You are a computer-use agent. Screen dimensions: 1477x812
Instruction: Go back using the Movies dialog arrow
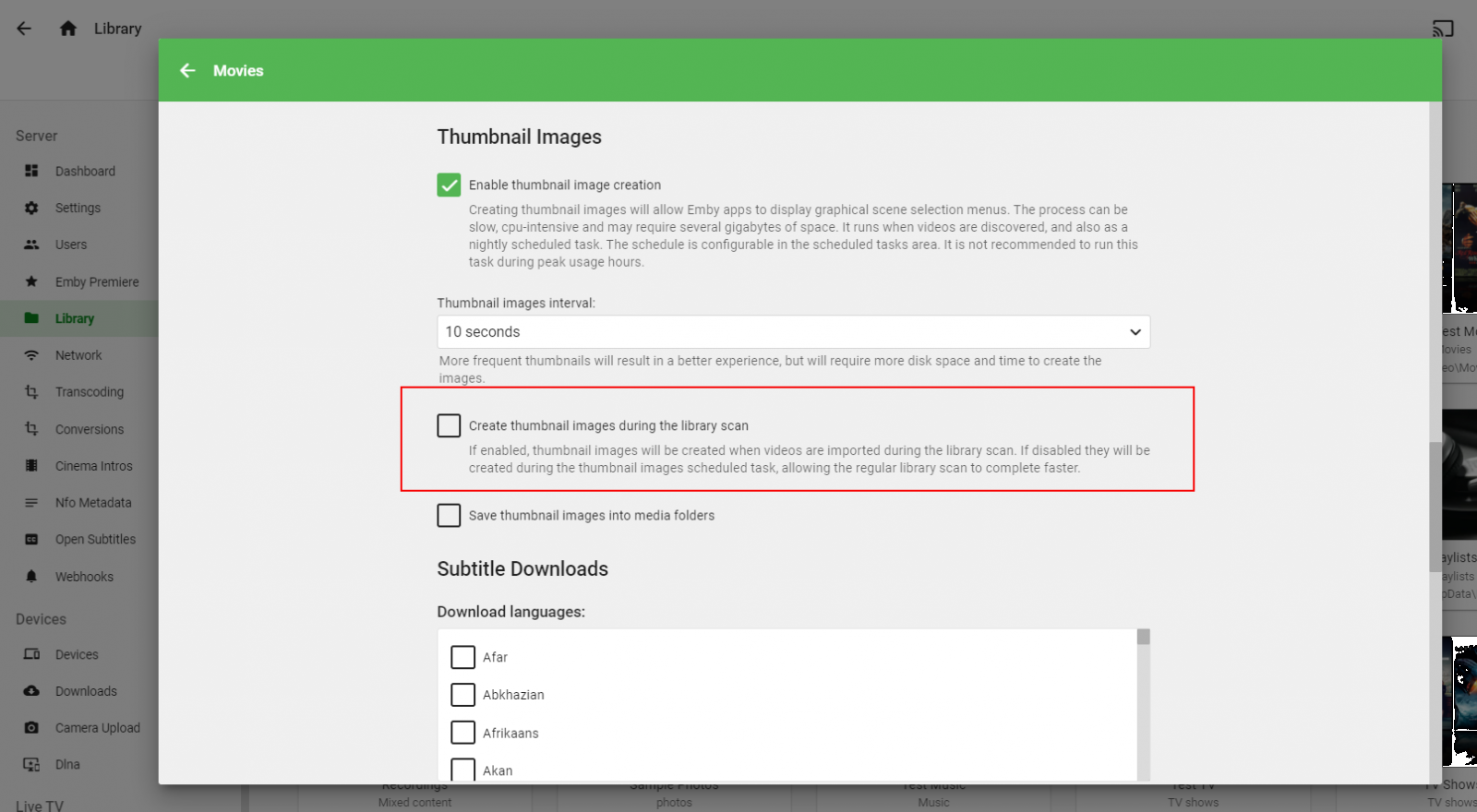[187, 71]
